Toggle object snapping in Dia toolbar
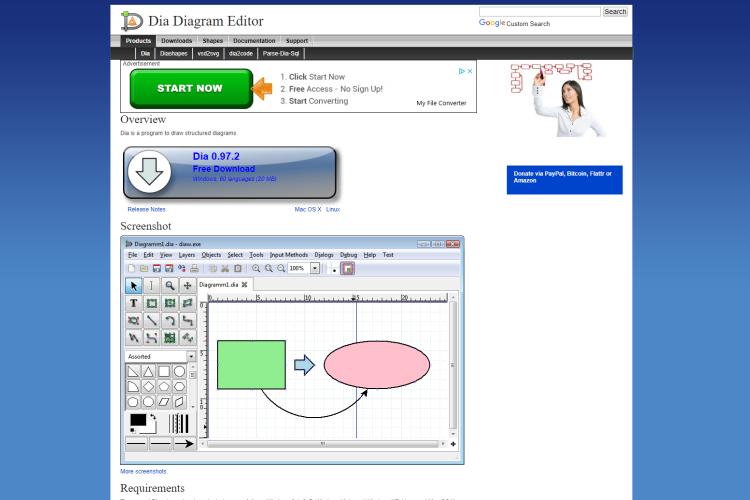This screenshot has width=750, height=500. pos(348,268)
